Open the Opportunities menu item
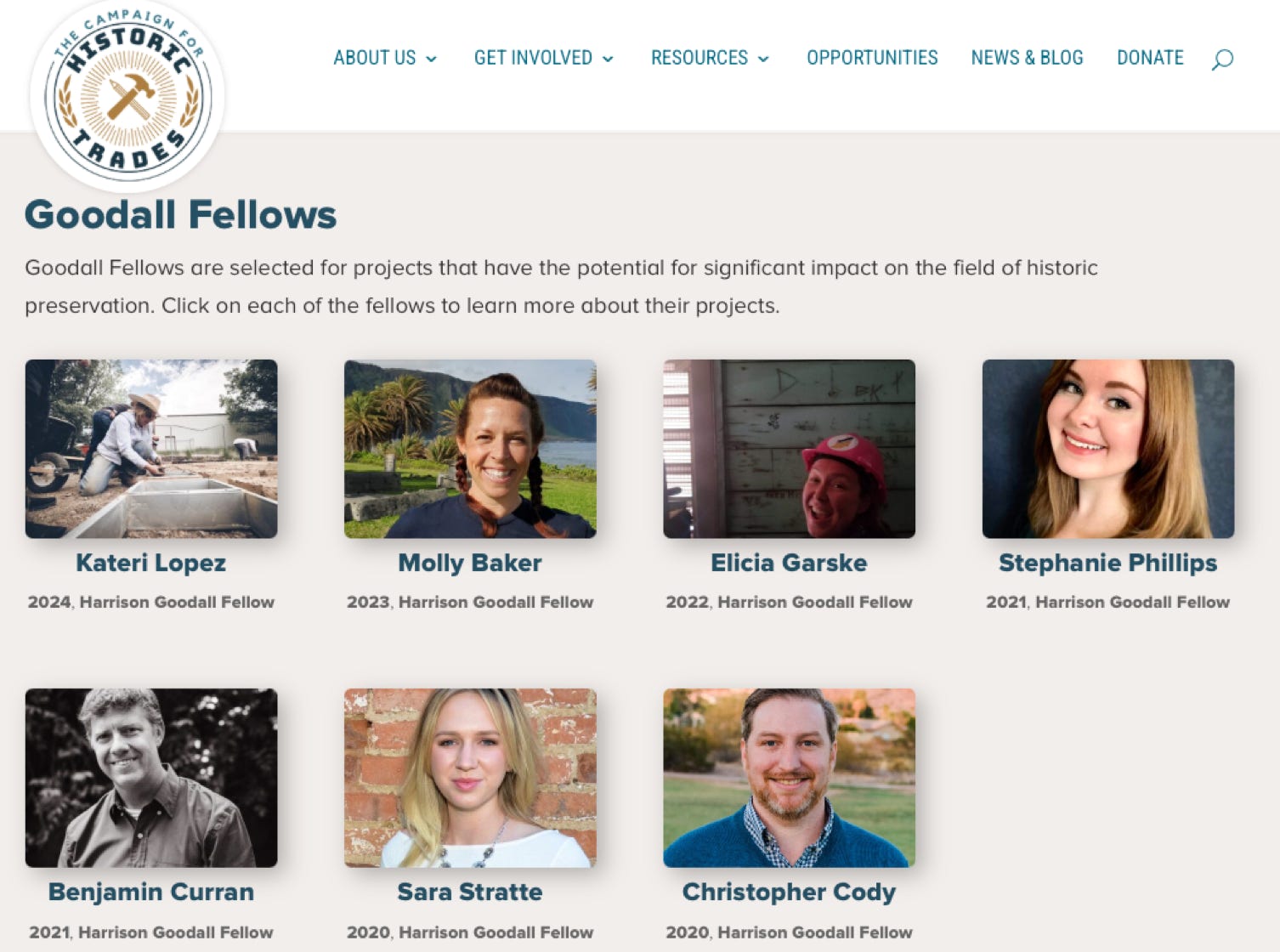 [872, 58]
